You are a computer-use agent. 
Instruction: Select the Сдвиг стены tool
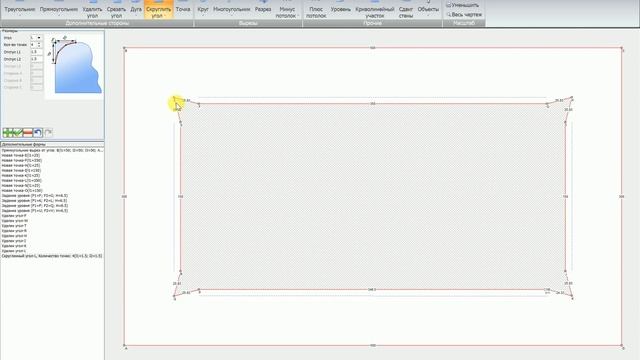406,10
